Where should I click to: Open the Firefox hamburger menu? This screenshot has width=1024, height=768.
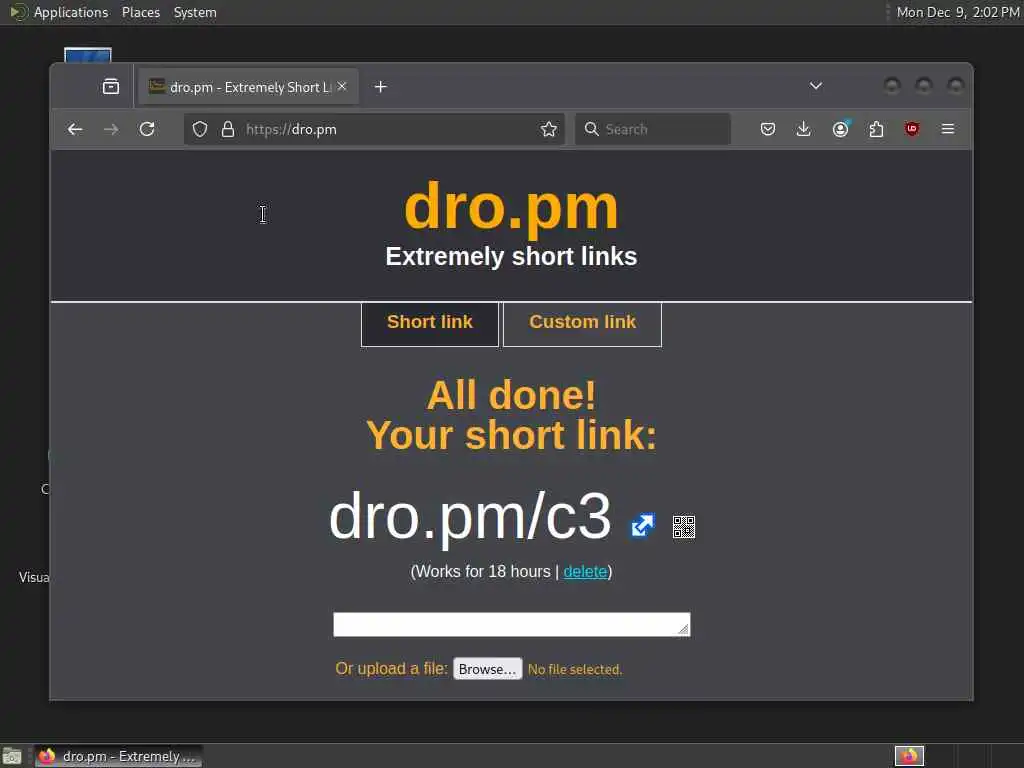pos(948,129)
